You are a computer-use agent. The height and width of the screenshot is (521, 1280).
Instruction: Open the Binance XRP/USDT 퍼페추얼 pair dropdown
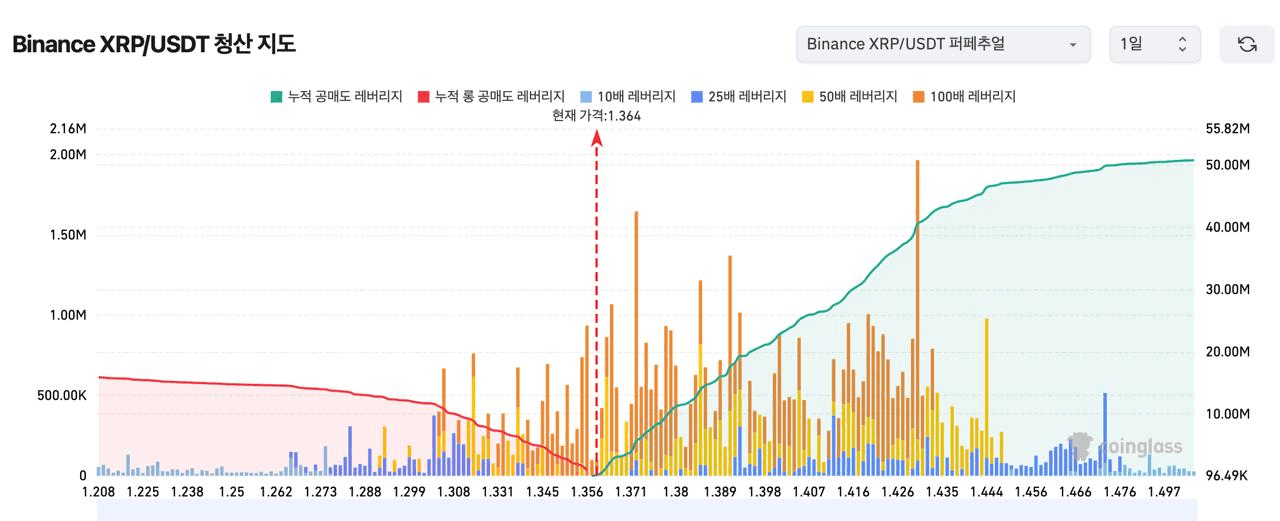tap(943, 44)
